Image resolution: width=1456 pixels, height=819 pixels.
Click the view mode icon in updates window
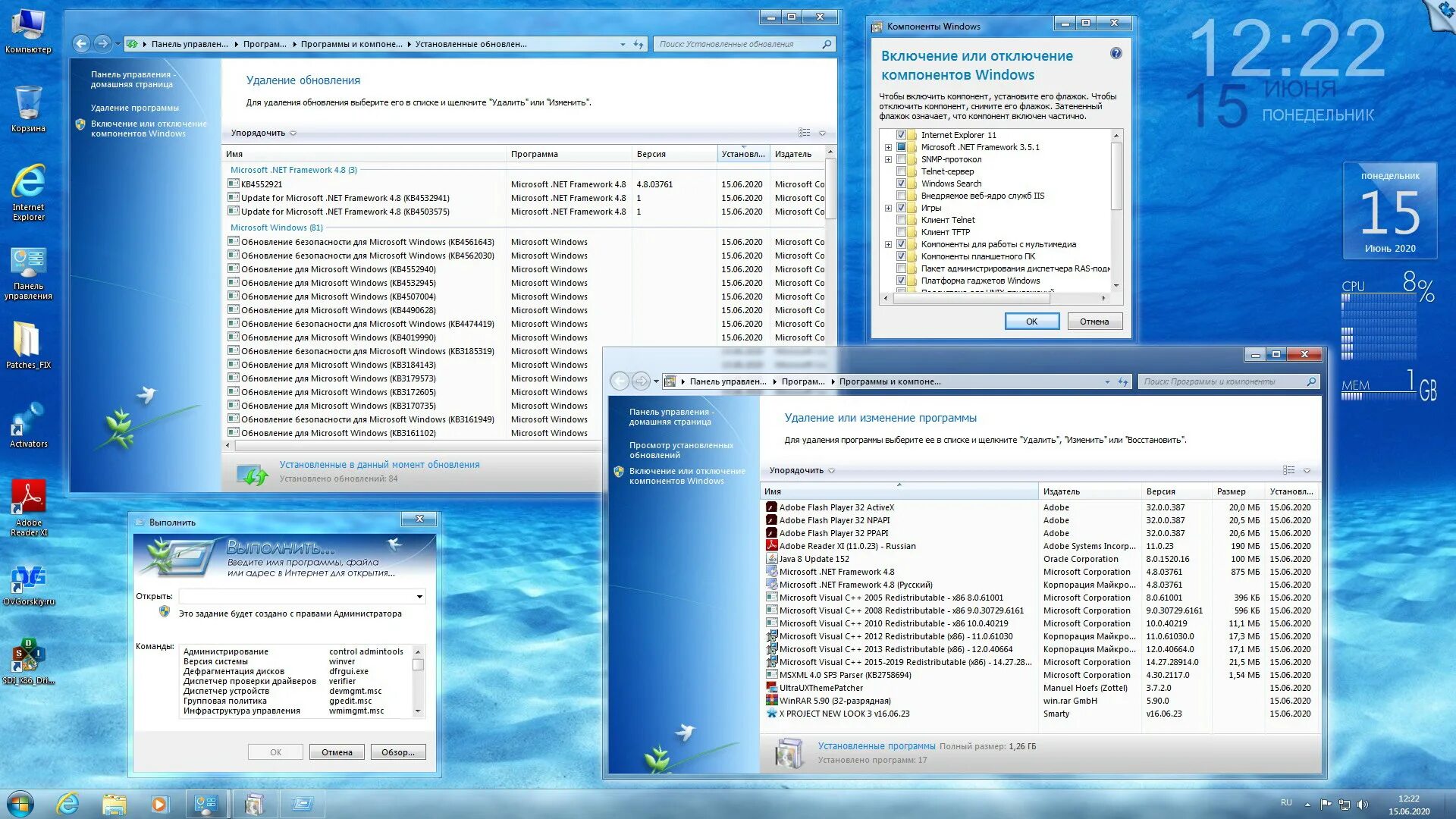point(805,133)
